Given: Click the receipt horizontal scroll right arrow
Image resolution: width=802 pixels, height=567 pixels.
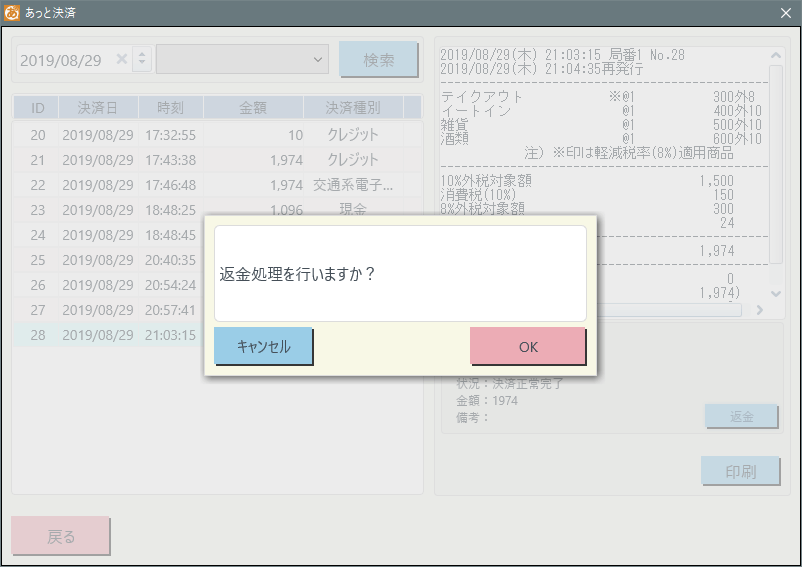Looking at the screenshot, I should tap(759, 310).
